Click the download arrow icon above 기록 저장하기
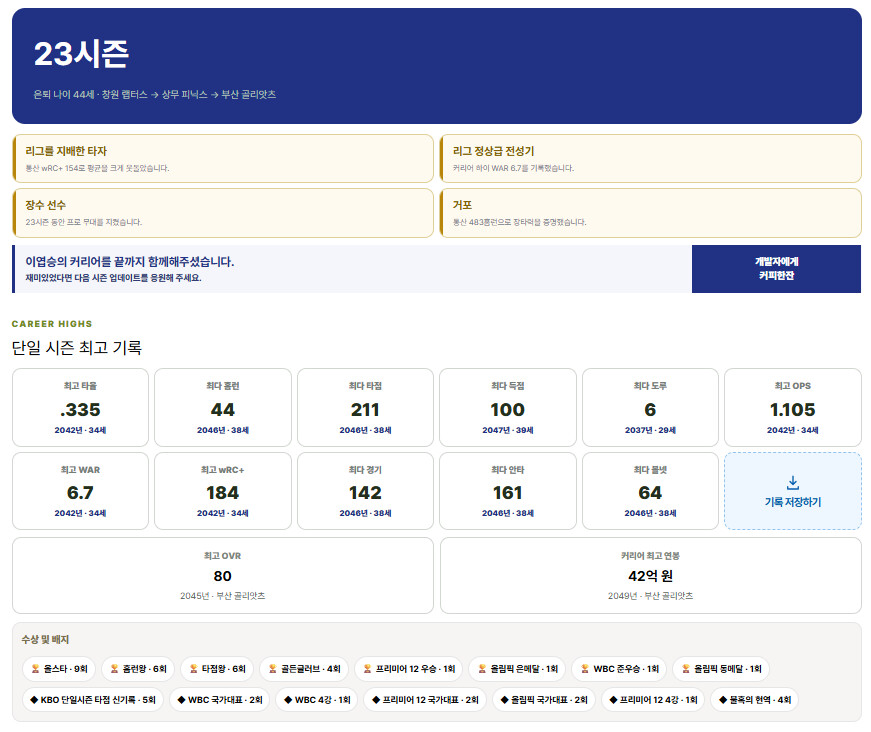This screenshot has height=732, width=871. click(793, 483)
